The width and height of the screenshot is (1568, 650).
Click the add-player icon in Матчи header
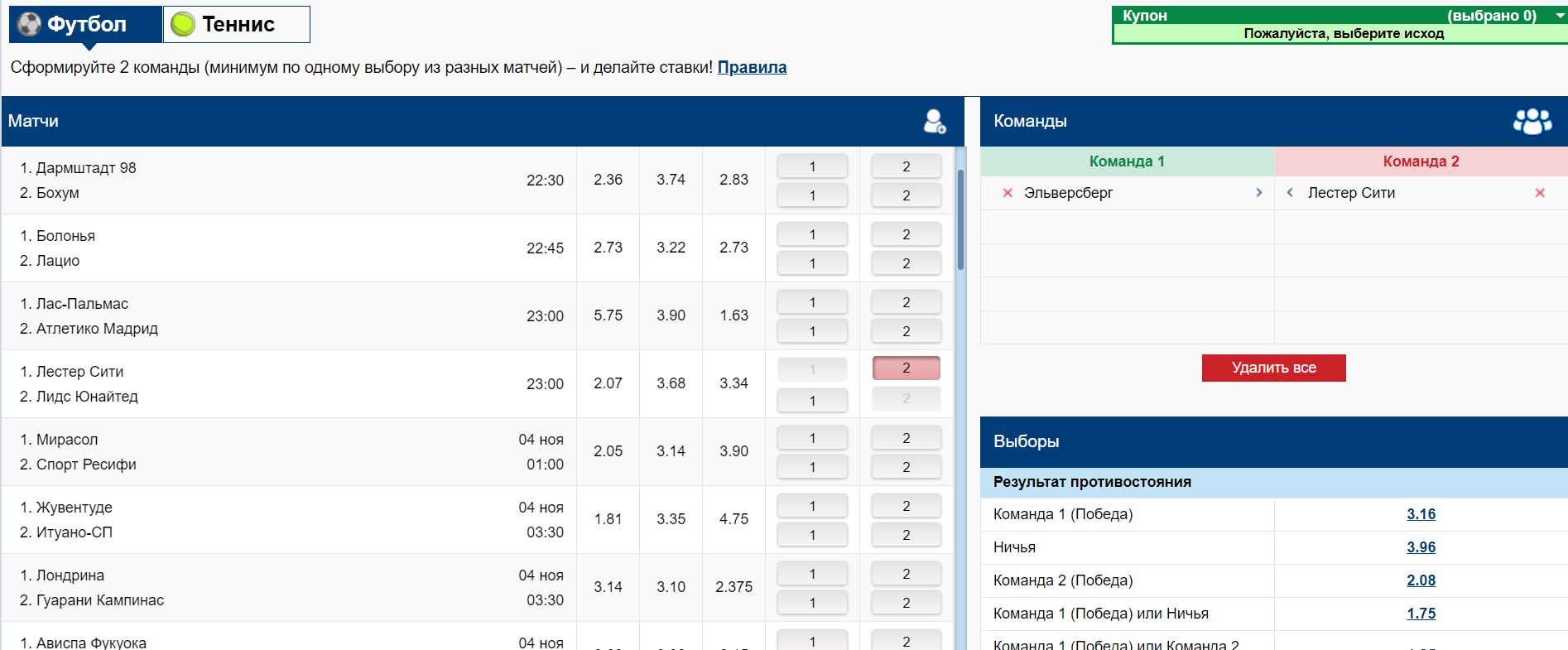(x=935, y=121)
